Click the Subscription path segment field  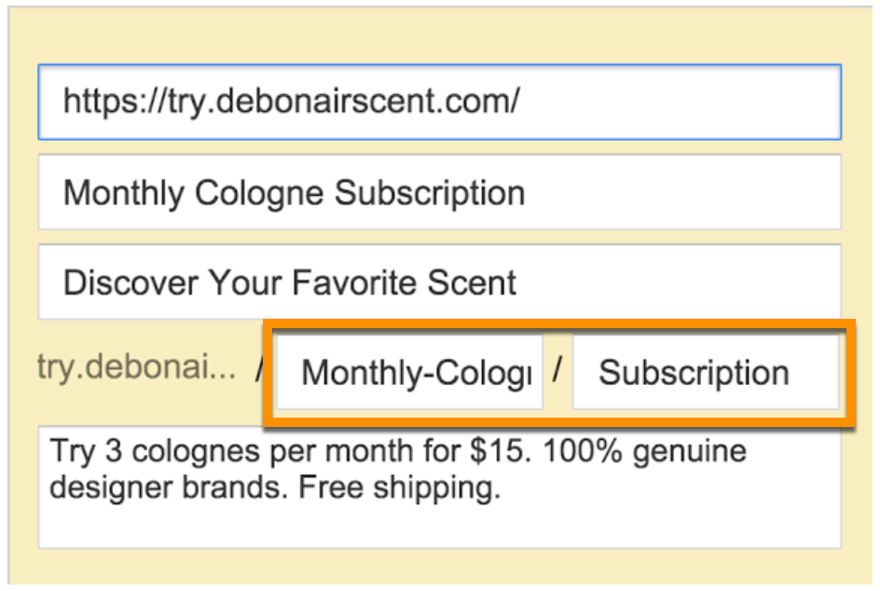pyautogui.click(x=705, y=371)
